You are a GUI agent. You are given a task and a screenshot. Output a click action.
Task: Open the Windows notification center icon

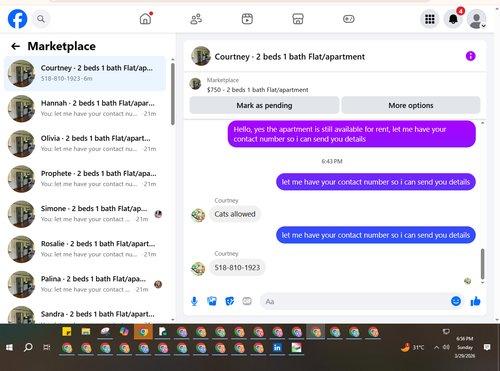point(487,347)
